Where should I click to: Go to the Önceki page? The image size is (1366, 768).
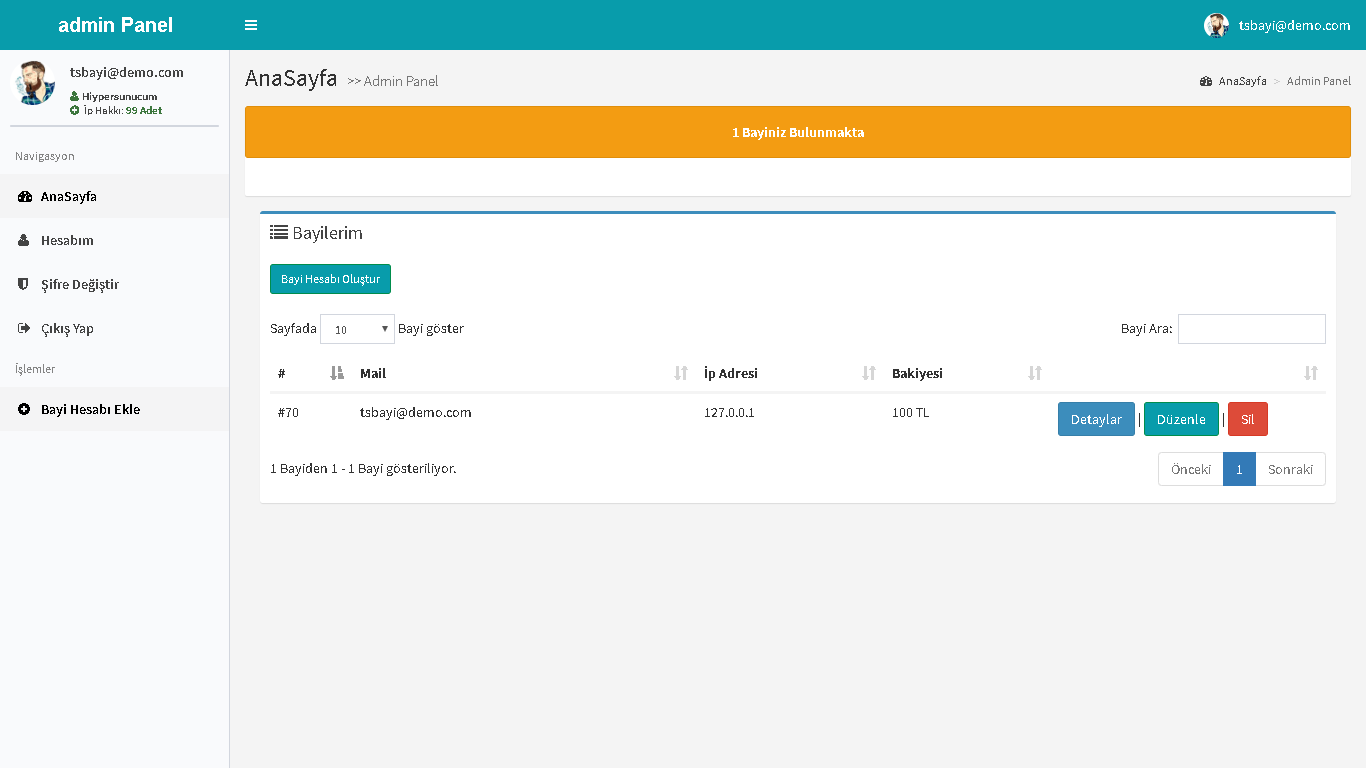tap(1191, 469)
